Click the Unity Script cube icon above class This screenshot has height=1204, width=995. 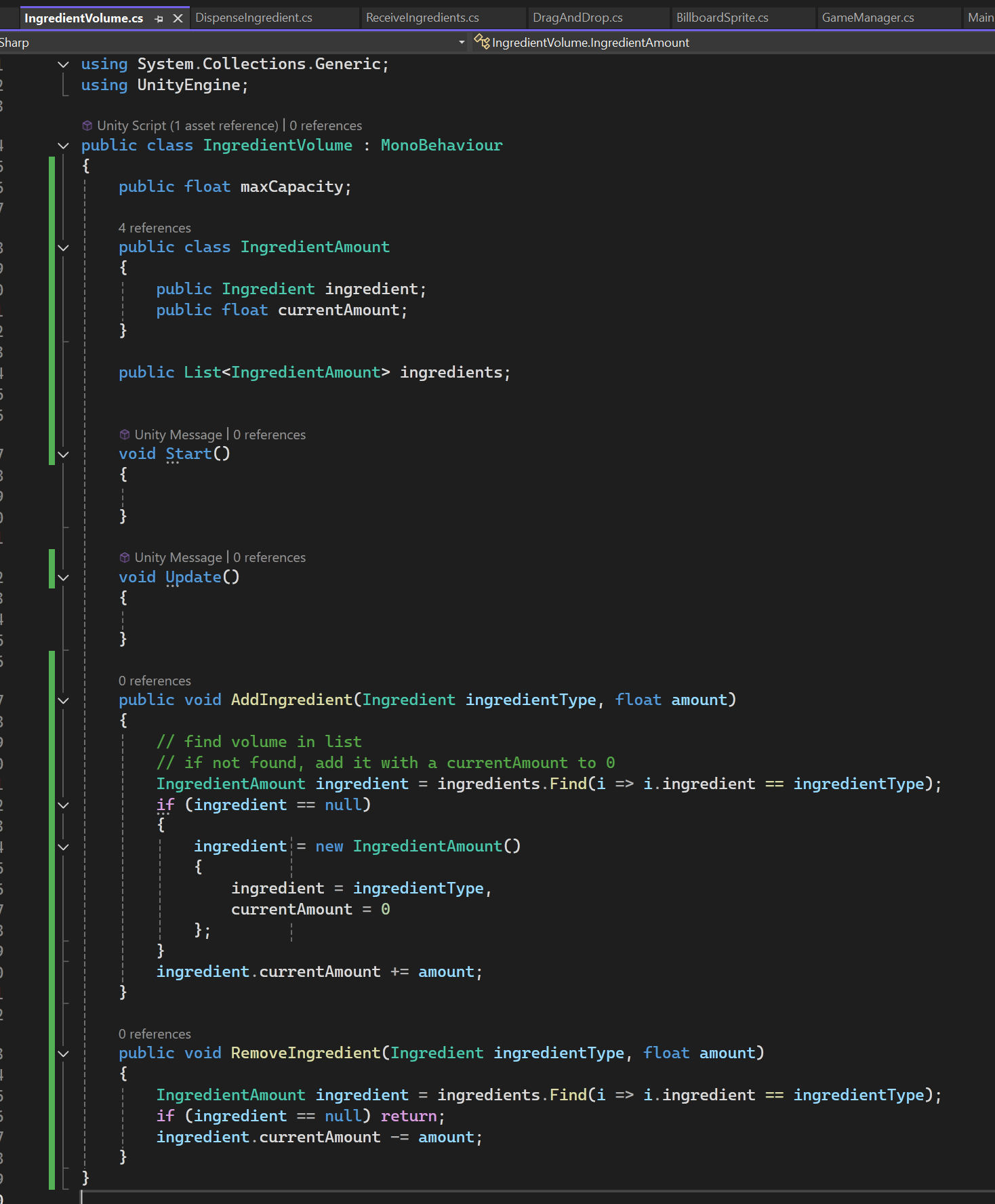pyautogui.click(x=87, y=125)
